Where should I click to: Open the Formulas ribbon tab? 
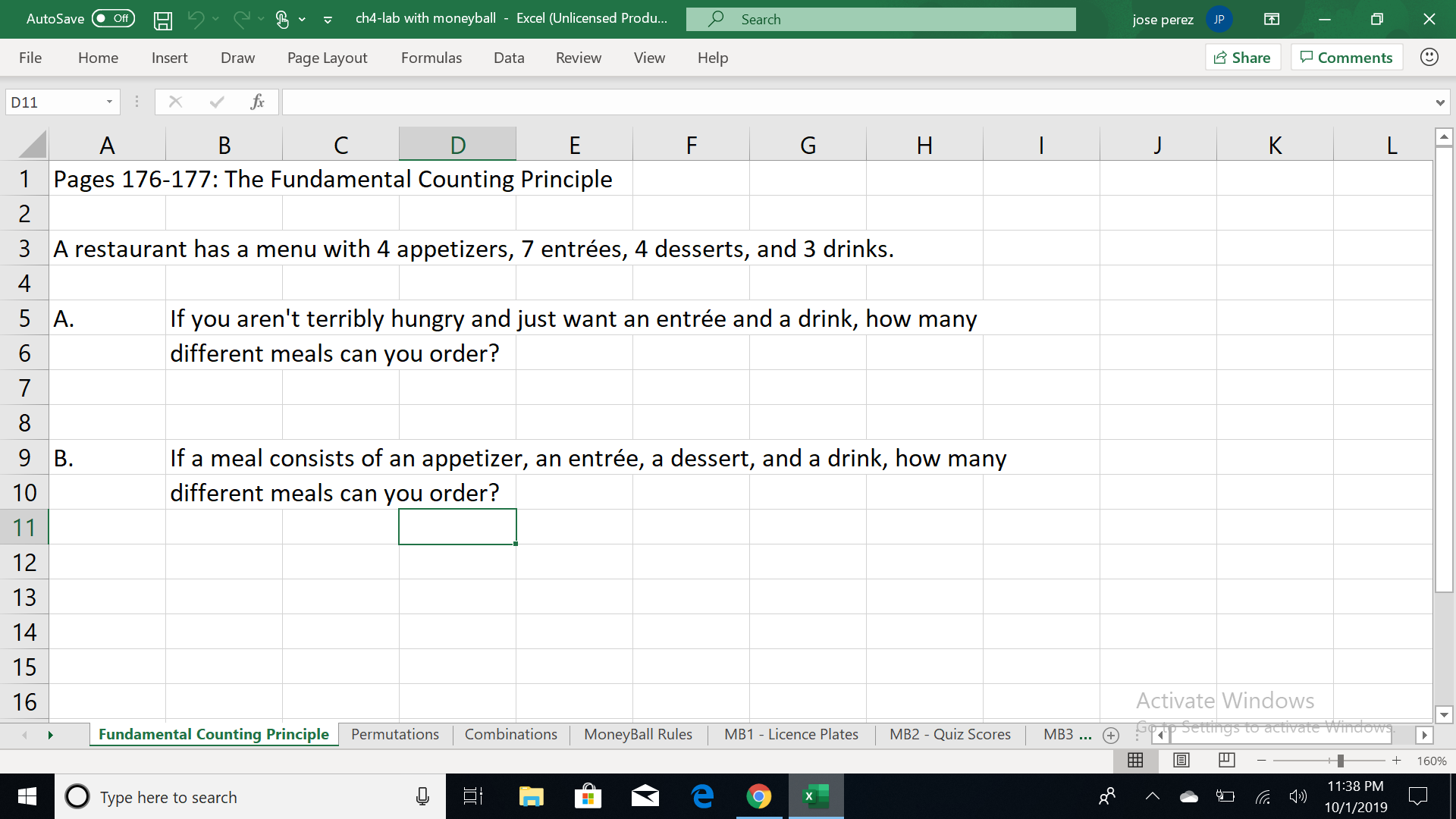431,57
